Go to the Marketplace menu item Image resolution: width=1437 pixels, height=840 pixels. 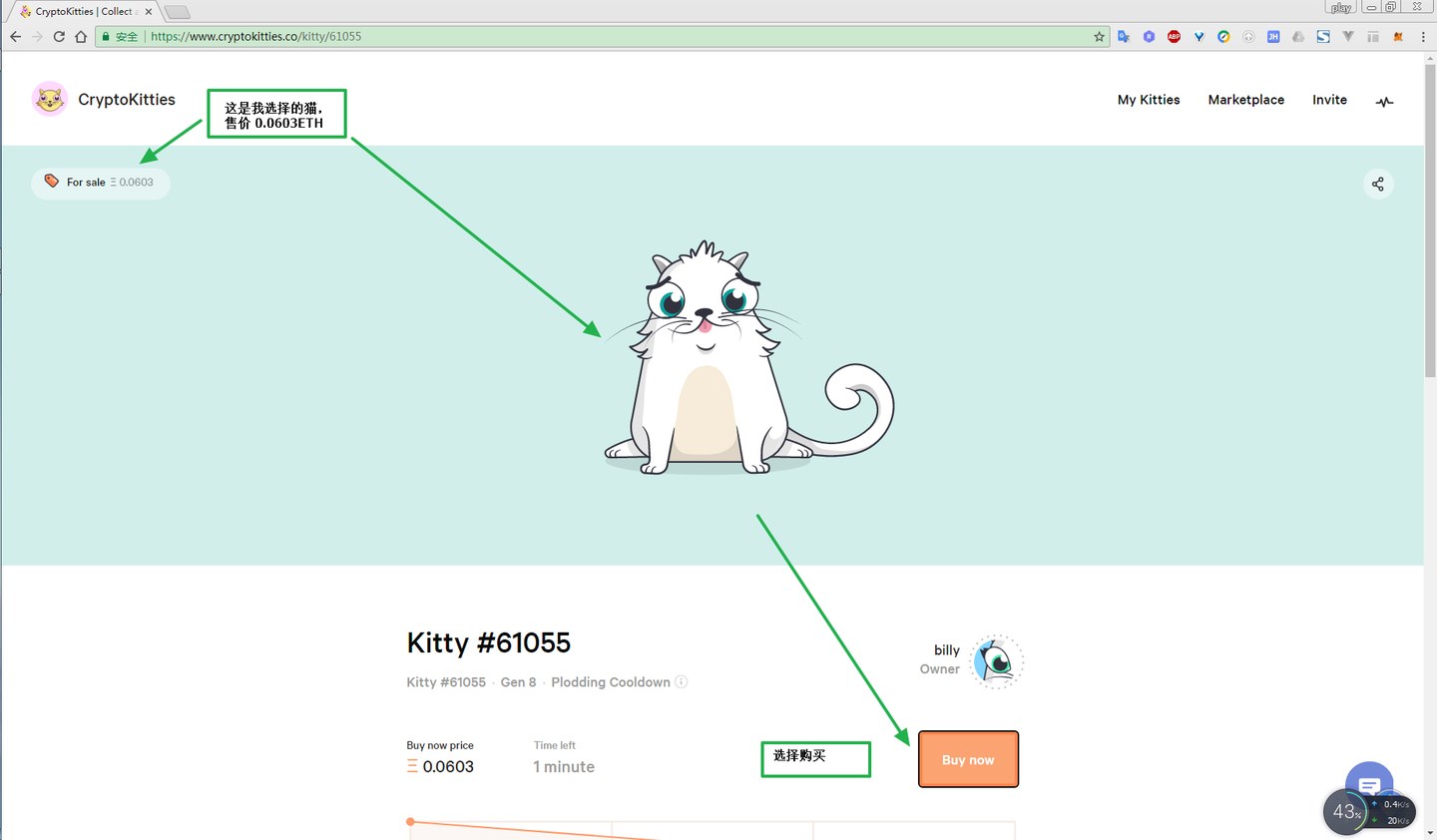click(x=1246, y=100)
